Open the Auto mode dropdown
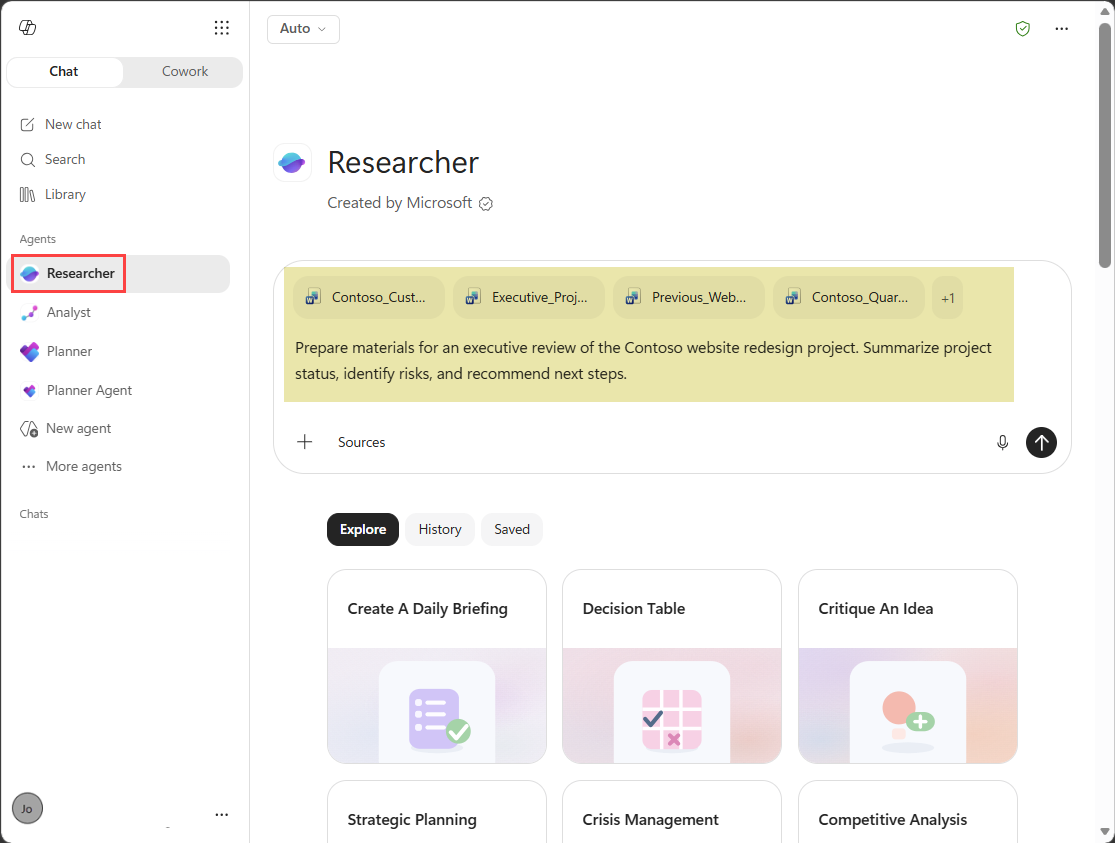 (x=303, y=28)
